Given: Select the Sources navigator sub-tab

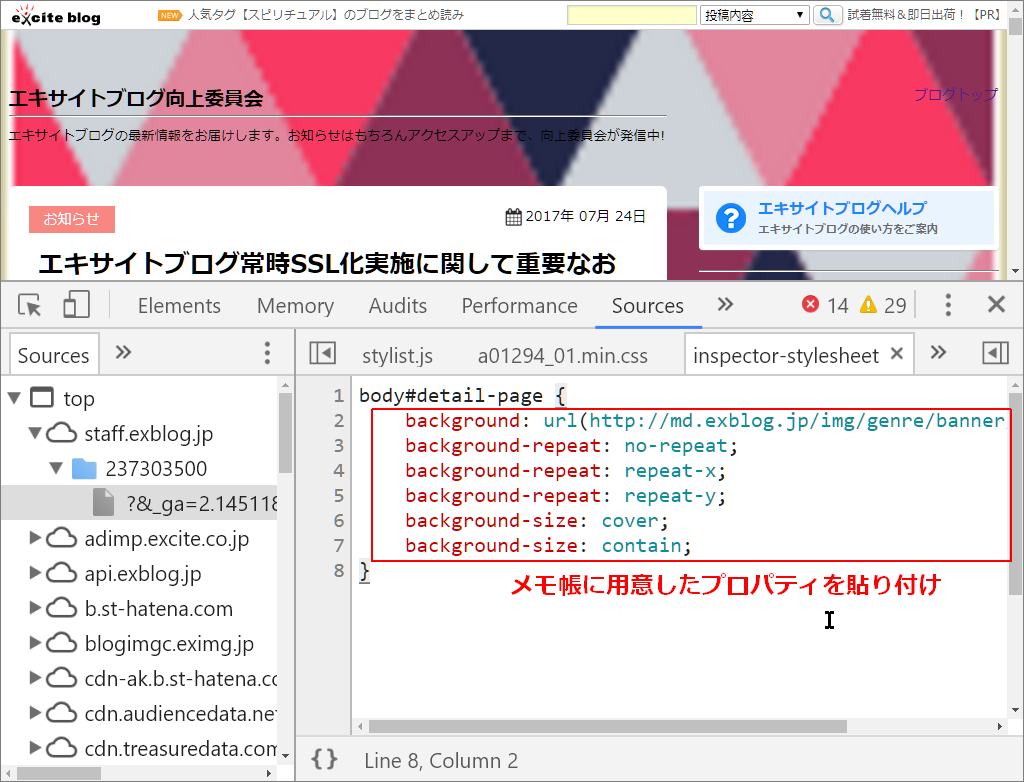Looking at the screenshot, I should 54,355.
